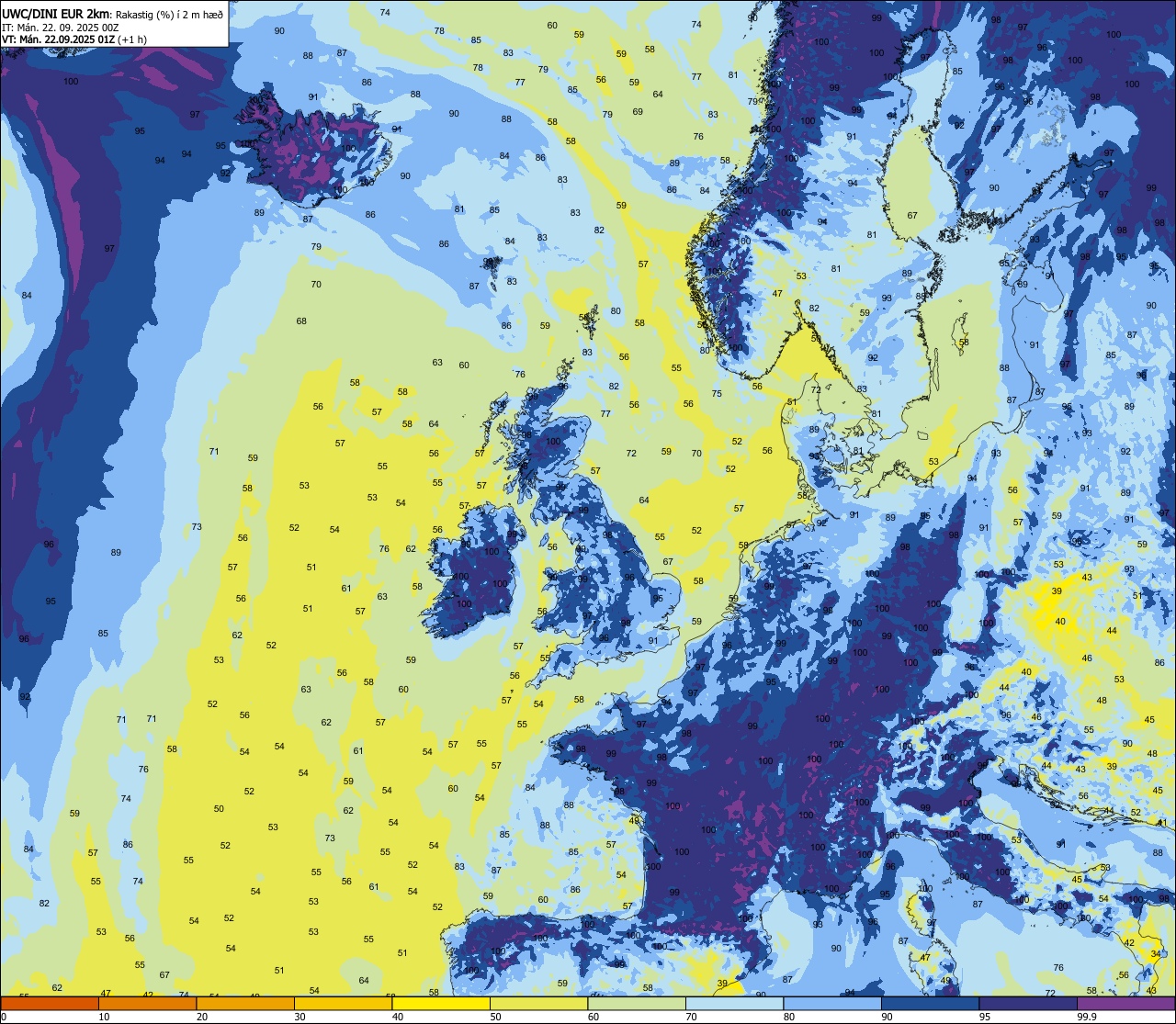The image size is (1176, 1024).
Task: Click the 0–10 % dark orange legend segment
Action: [50, 1004]
